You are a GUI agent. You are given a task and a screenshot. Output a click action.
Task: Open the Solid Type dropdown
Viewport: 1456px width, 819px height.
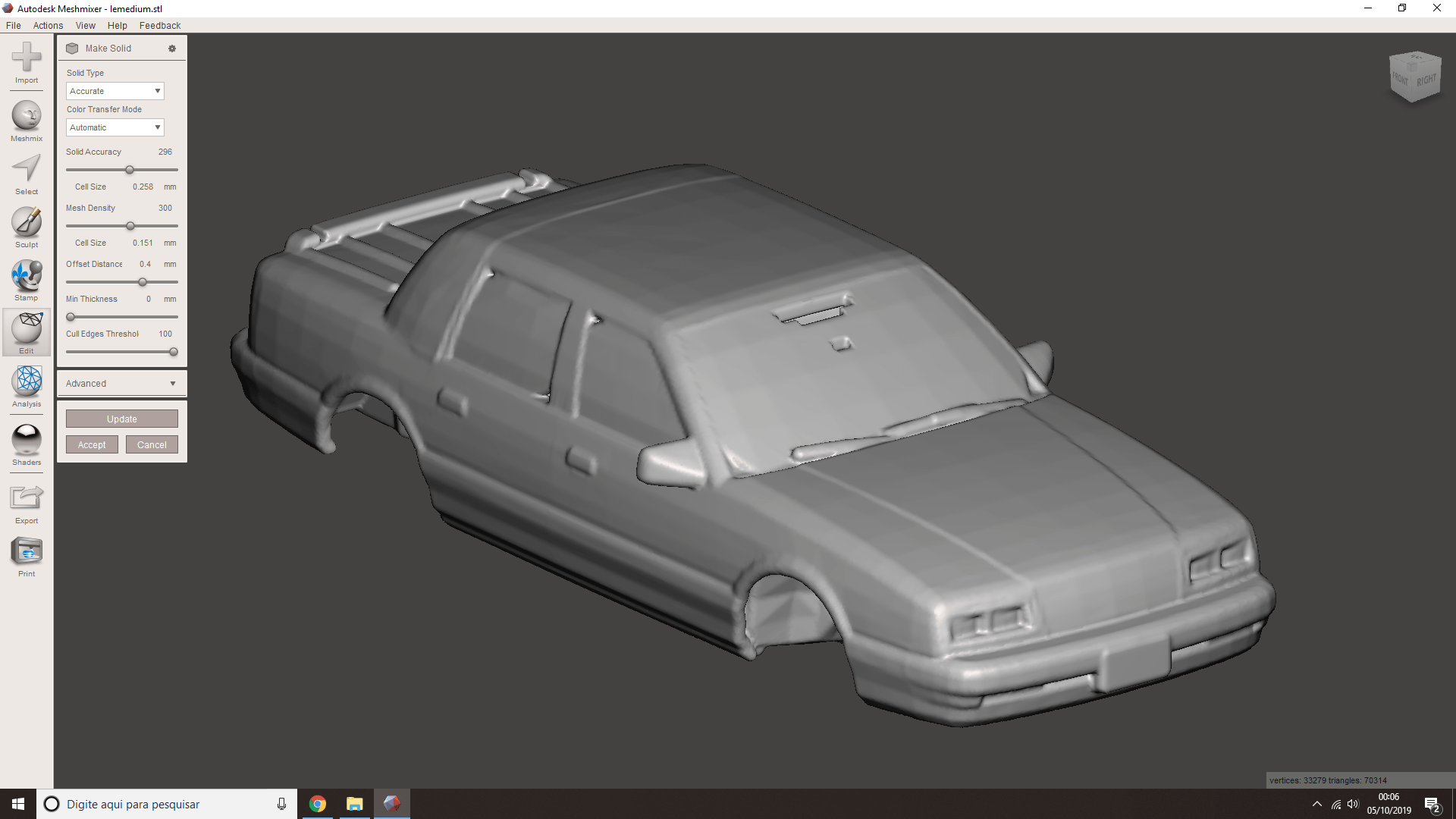tap(115, 91)
